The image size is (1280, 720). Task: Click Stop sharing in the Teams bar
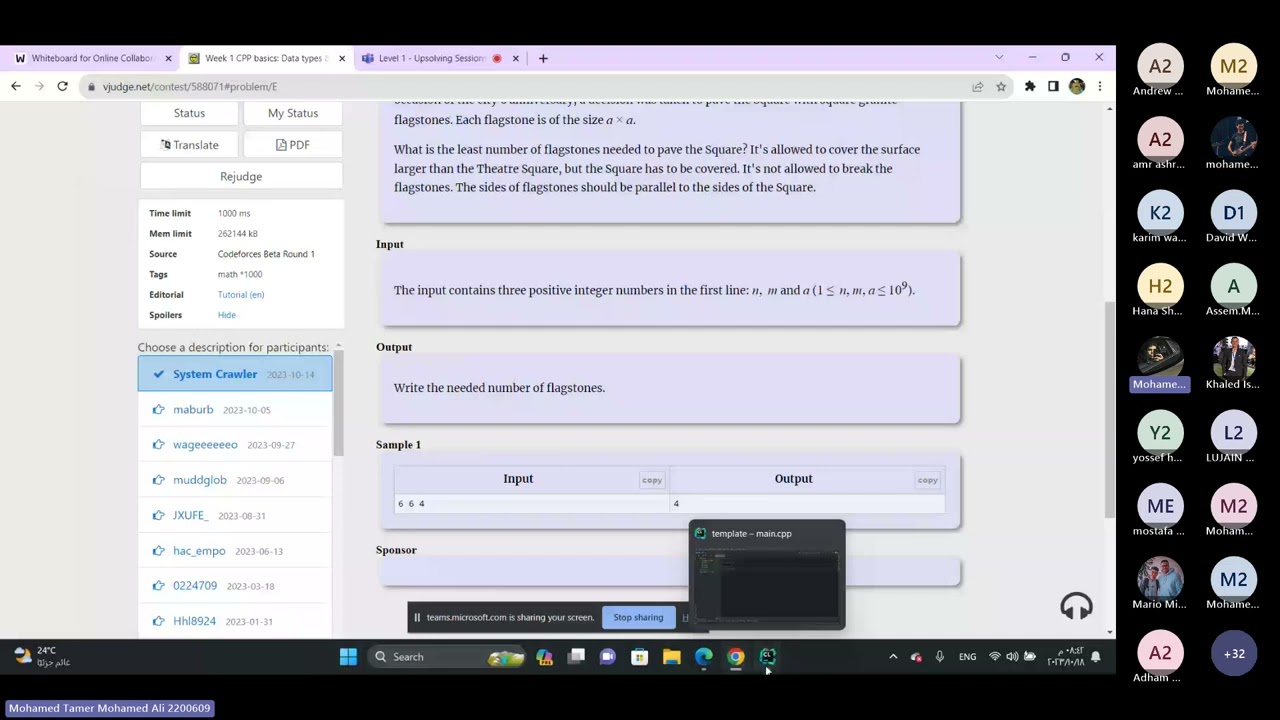pyautogui.click(x=638, y=617)
